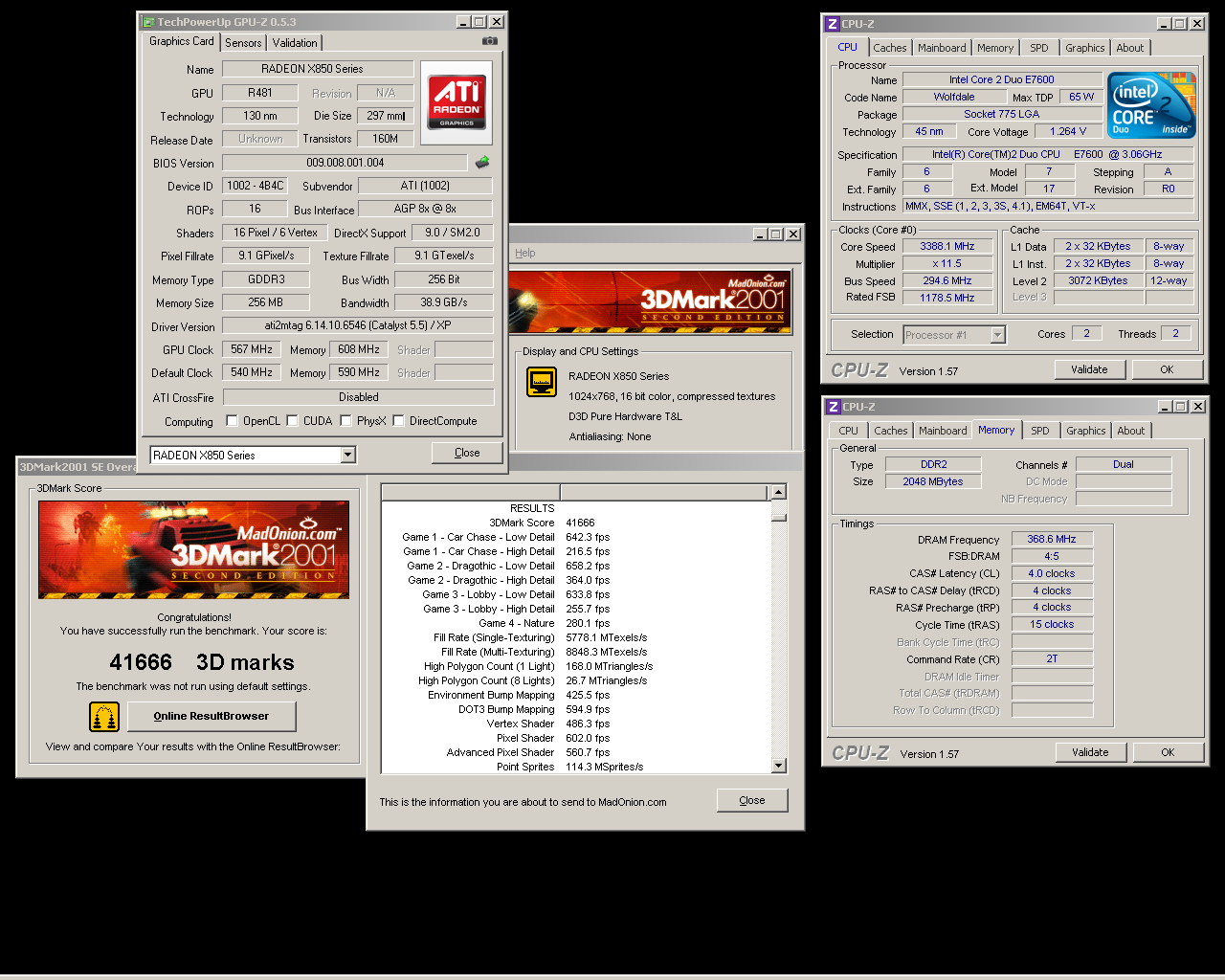Enable the OpenCL checkbox
Image resolution: width=1225 pixels, height=980 pixels.
232,420
